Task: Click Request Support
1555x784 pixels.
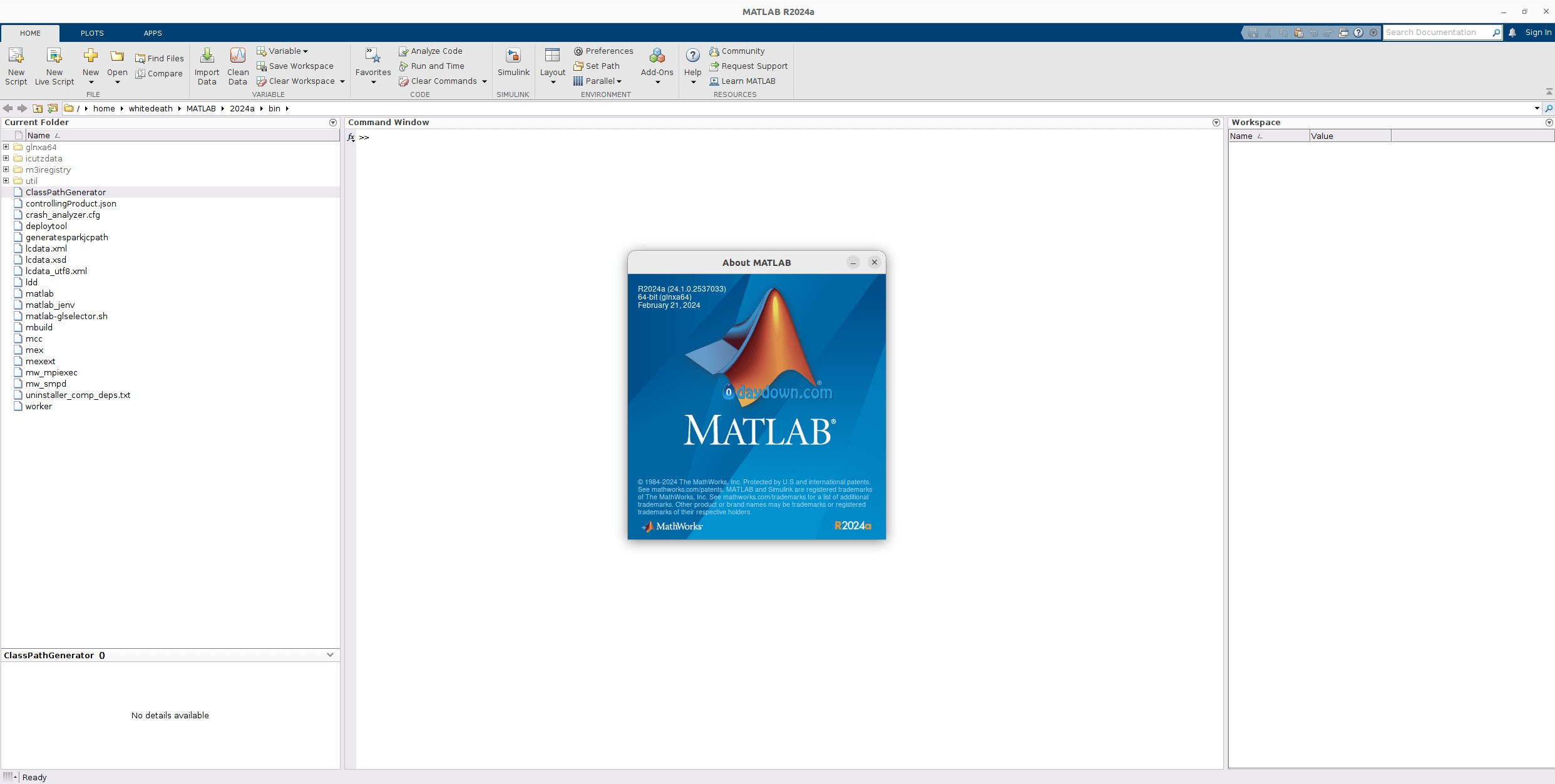Action: pyautogui.click(x=749, y=66)
